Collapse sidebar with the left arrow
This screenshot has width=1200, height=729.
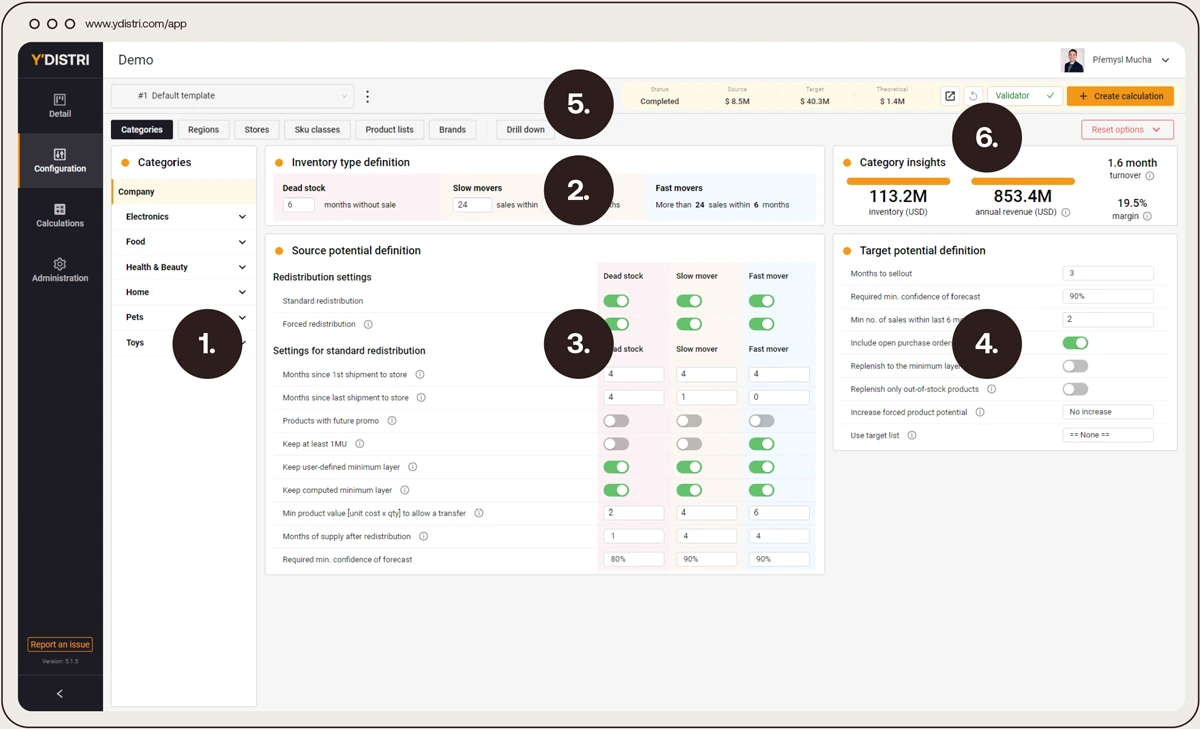[59, 693]
